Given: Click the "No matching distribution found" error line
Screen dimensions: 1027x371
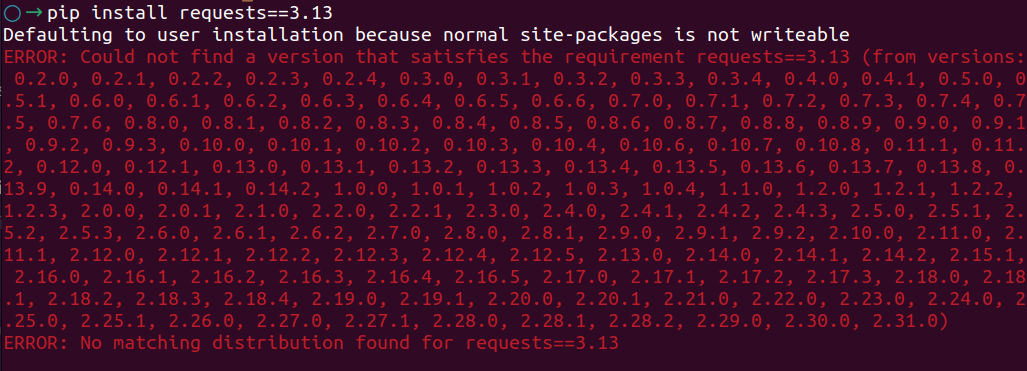Looking at the screenshot, I should pyautogui.click(x=311, y=343).
